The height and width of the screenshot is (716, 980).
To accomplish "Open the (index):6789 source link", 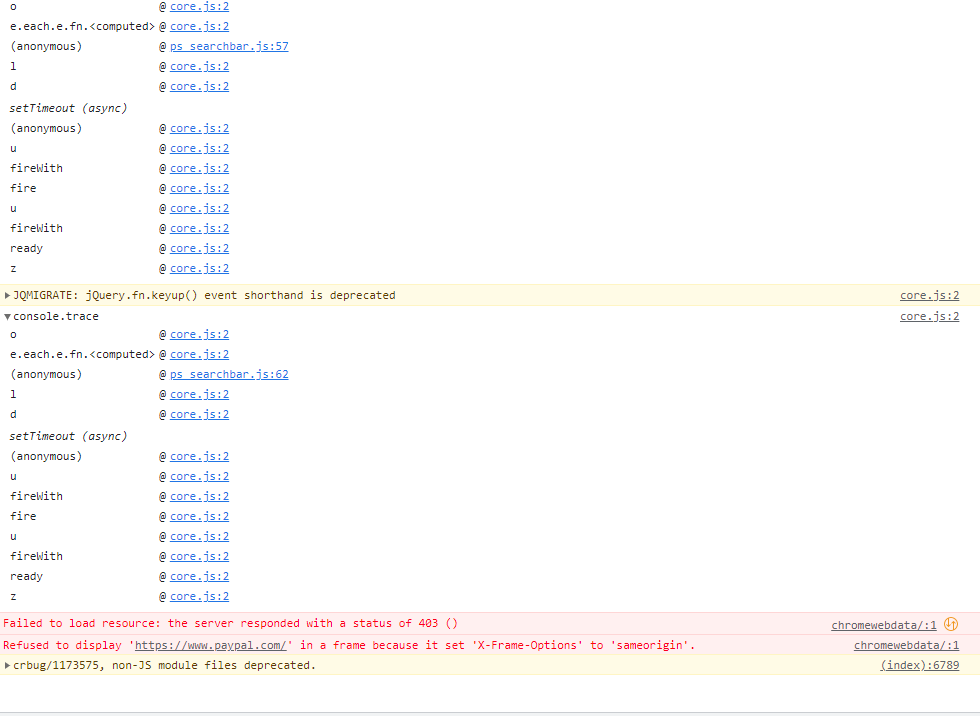I will (919, 665).
